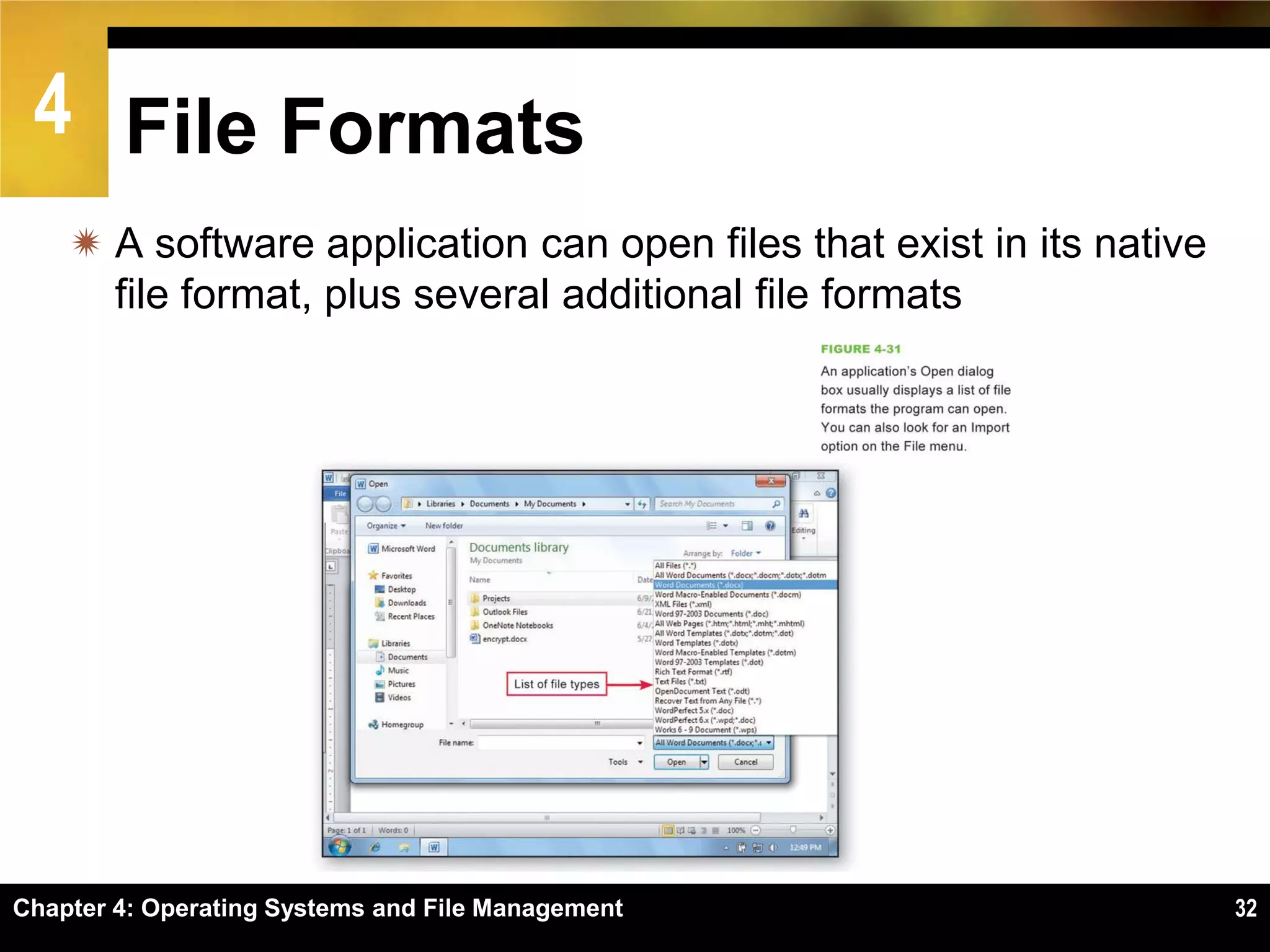Click the Open button in the dialog
This screenshot has height=952, width=1270.
click(x=677, y=762)
